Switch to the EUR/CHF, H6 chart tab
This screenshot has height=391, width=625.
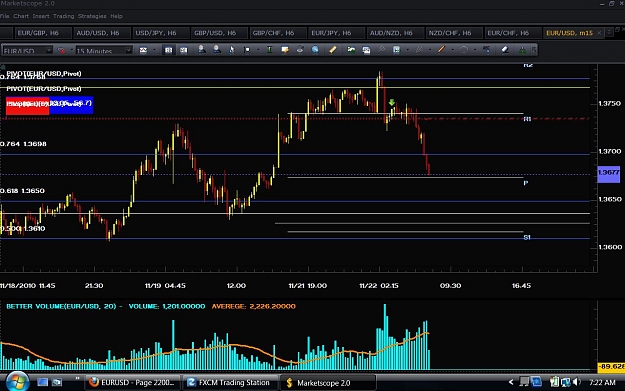(x=512, y=33)
